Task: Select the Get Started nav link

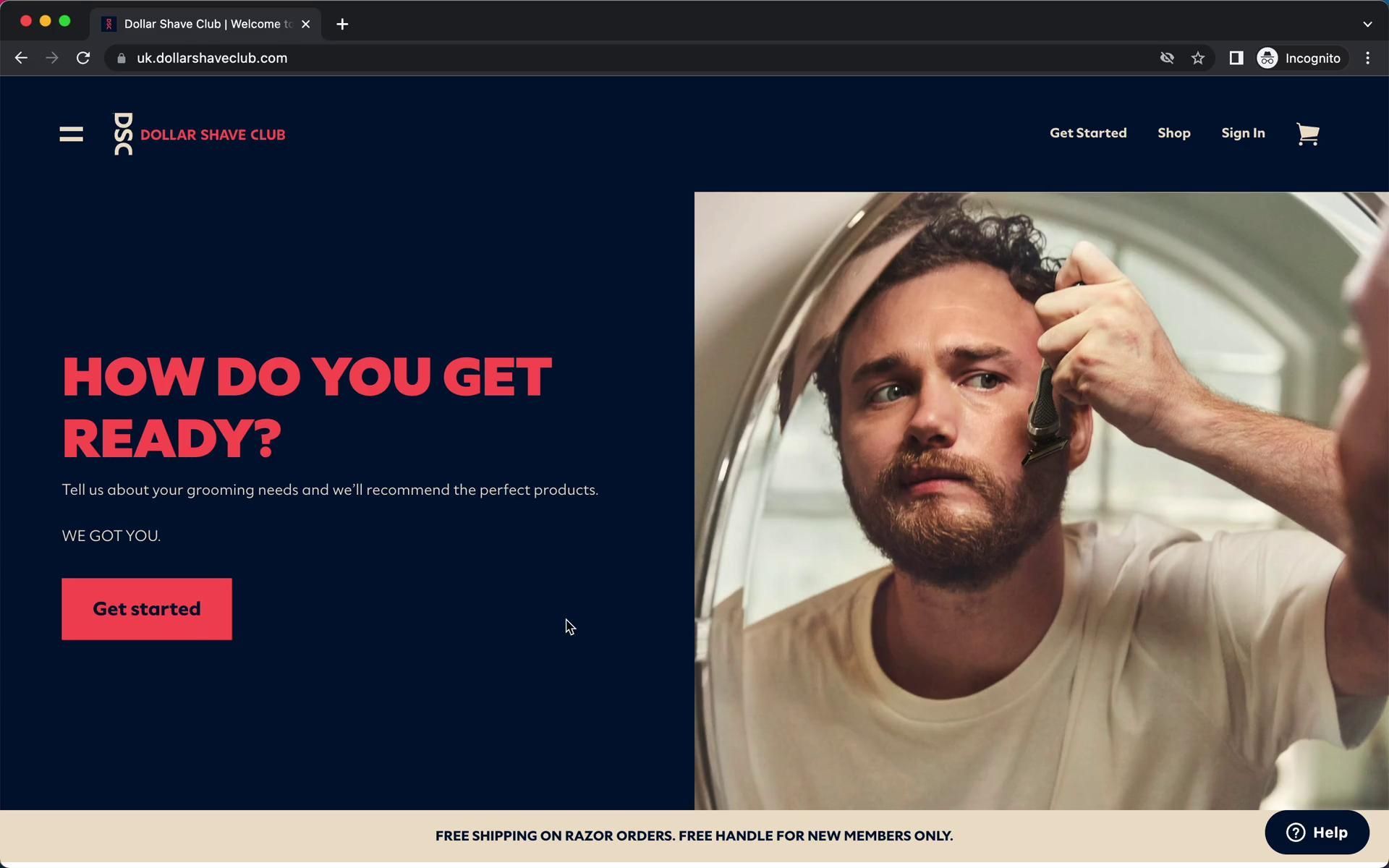Action: [1088, 133]
